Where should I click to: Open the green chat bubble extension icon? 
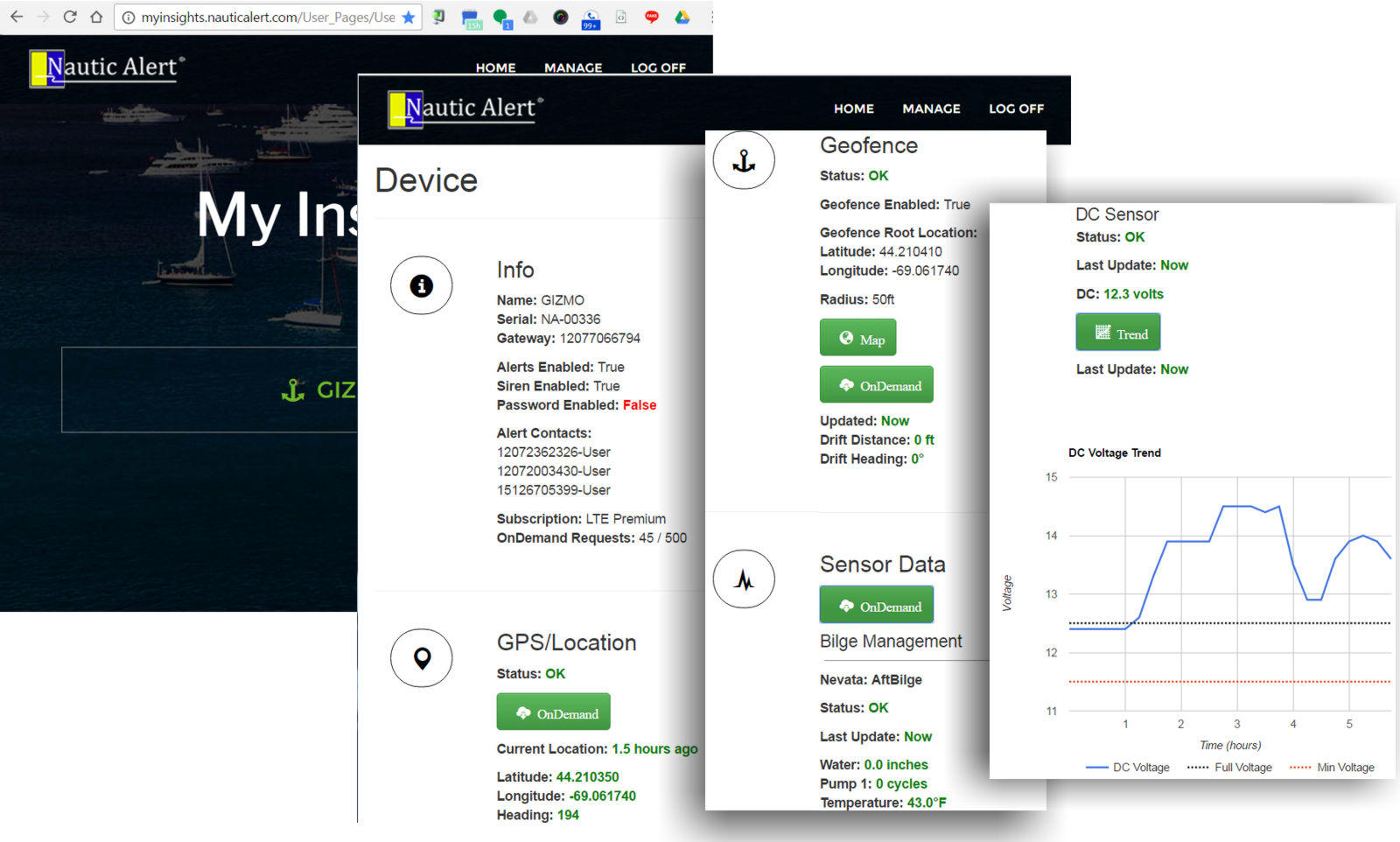point(502,18)
